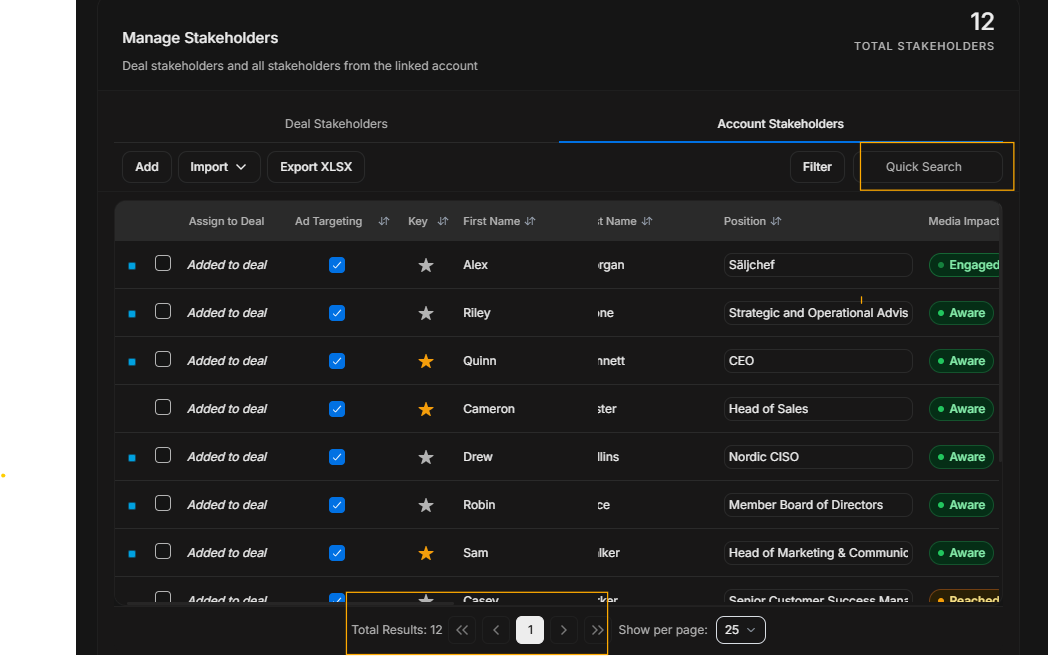Export stakeholders as XLSX
Image resolution: width=1048 pixels, height=656 pixels.
(316, 167)
